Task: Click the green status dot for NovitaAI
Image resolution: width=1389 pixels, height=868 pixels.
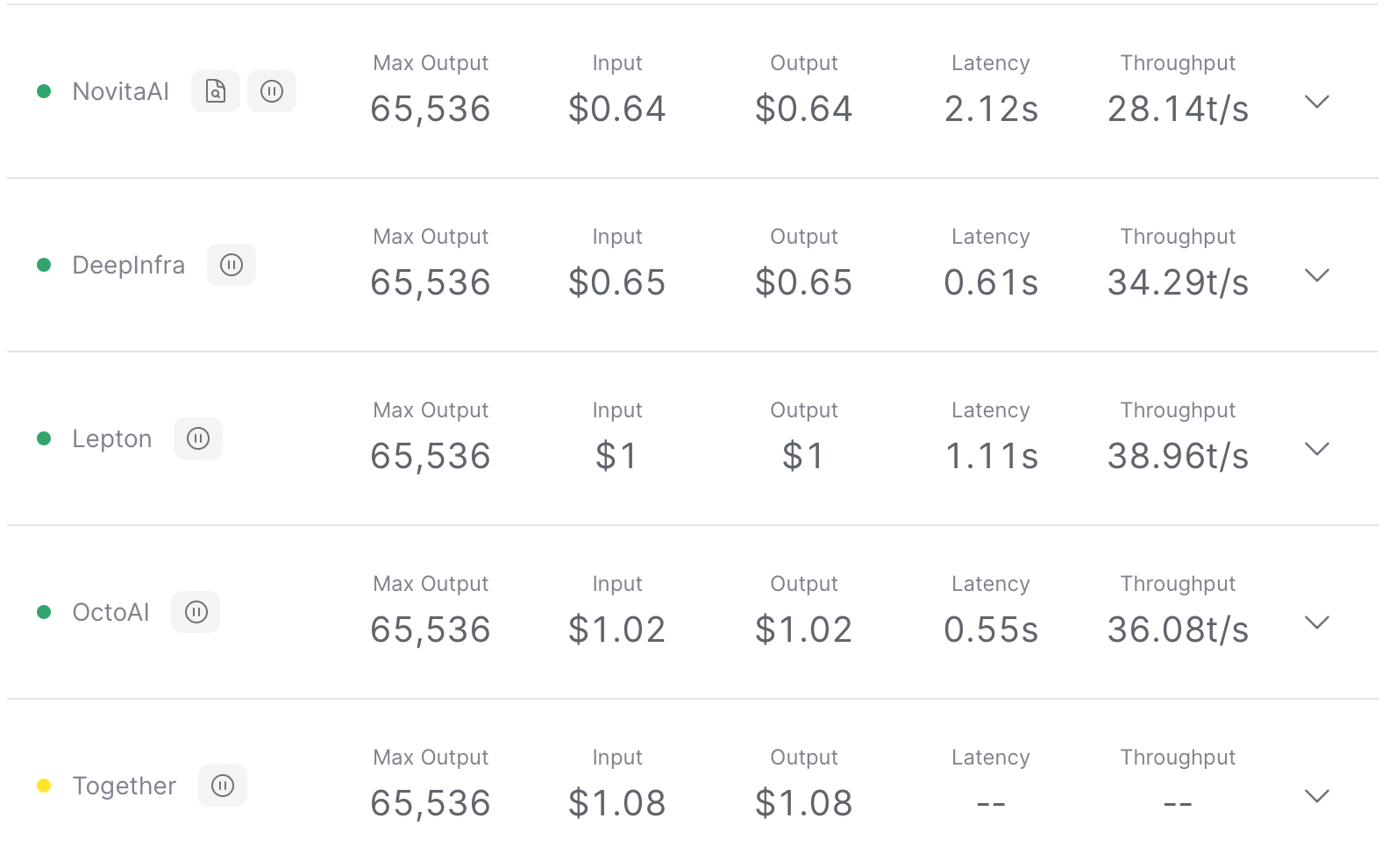Action: 44,91
